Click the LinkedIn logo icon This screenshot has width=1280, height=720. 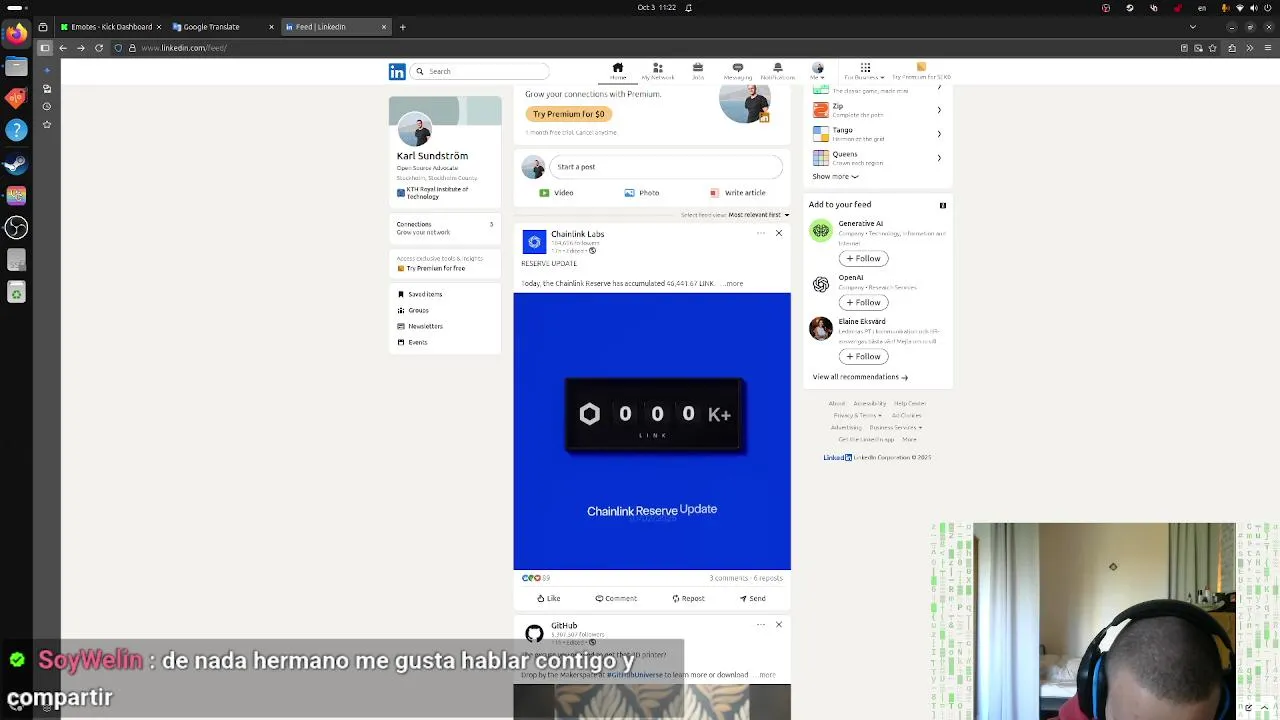397,71
